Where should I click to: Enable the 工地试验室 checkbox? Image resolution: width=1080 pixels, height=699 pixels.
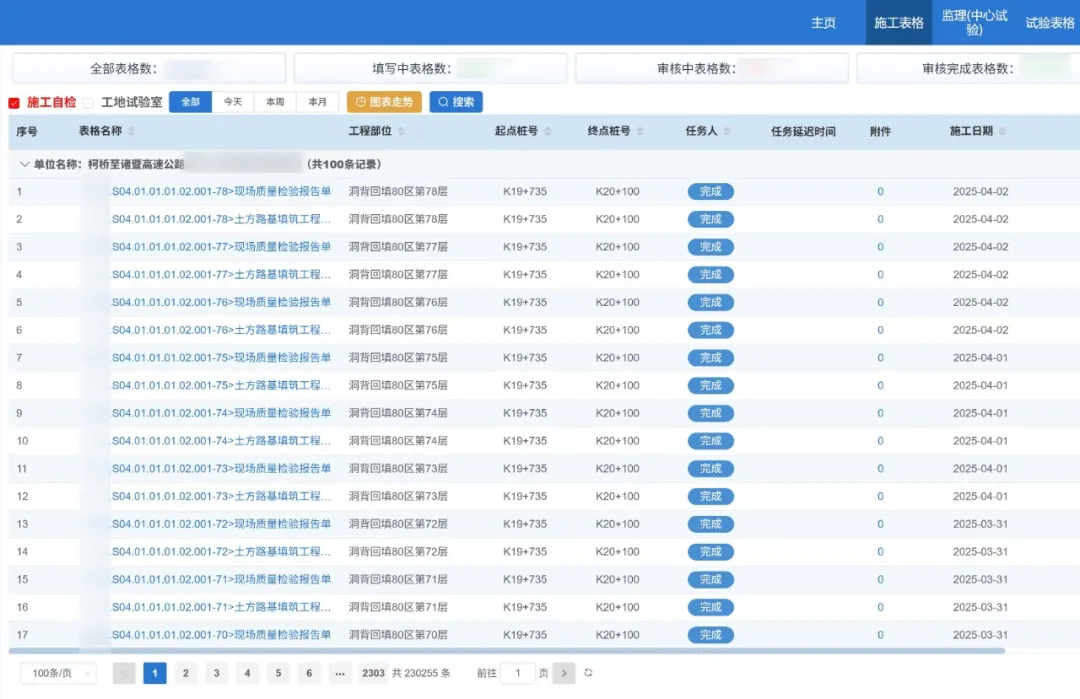click(x=88, y=103)
